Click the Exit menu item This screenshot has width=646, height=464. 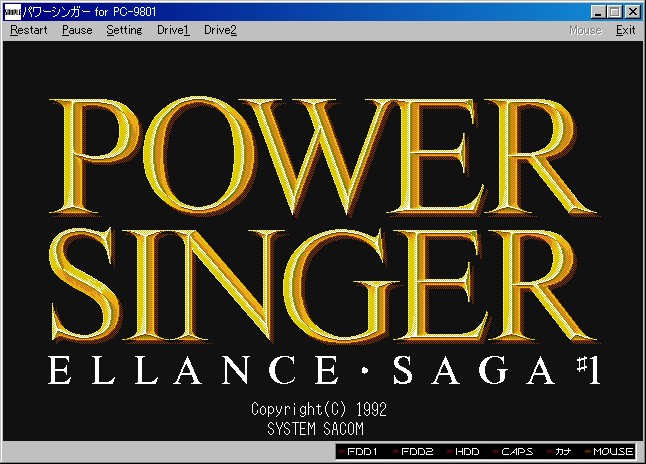625,30
